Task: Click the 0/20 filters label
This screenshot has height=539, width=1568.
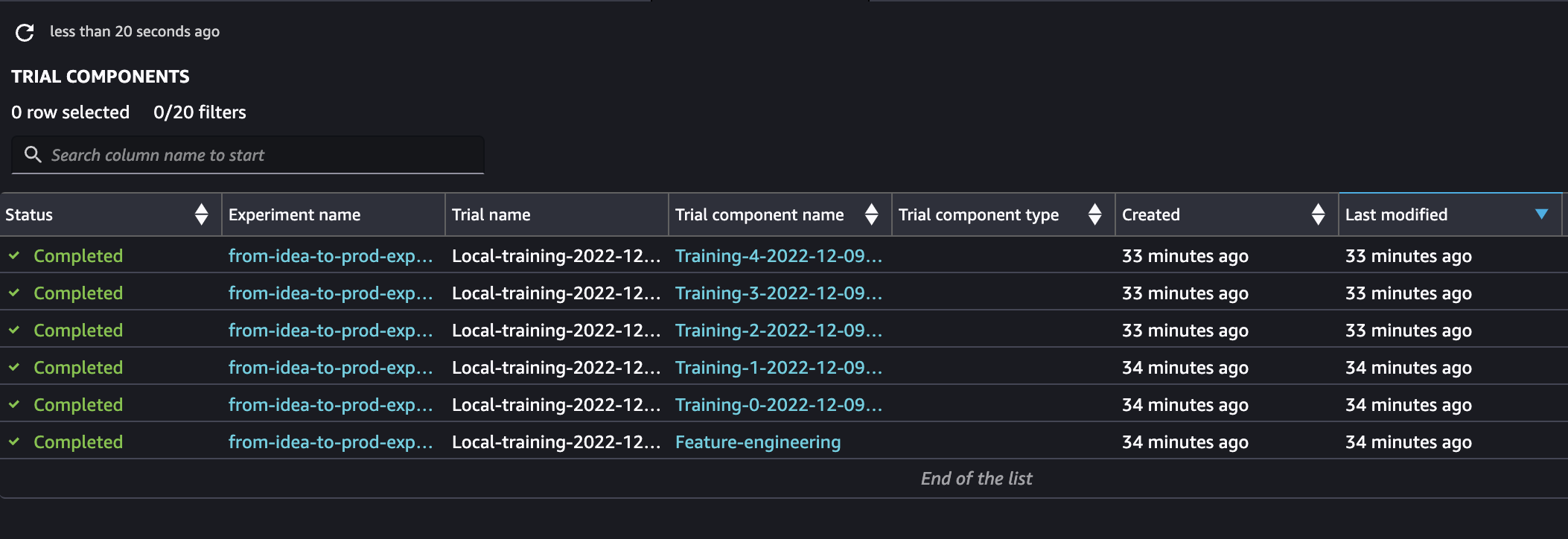Action: 200,112
